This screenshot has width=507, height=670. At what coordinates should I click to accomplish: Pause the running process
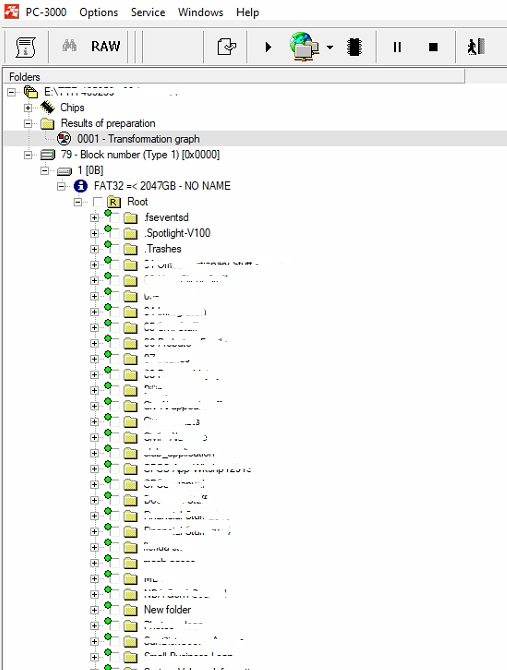(x=397, y=47)
